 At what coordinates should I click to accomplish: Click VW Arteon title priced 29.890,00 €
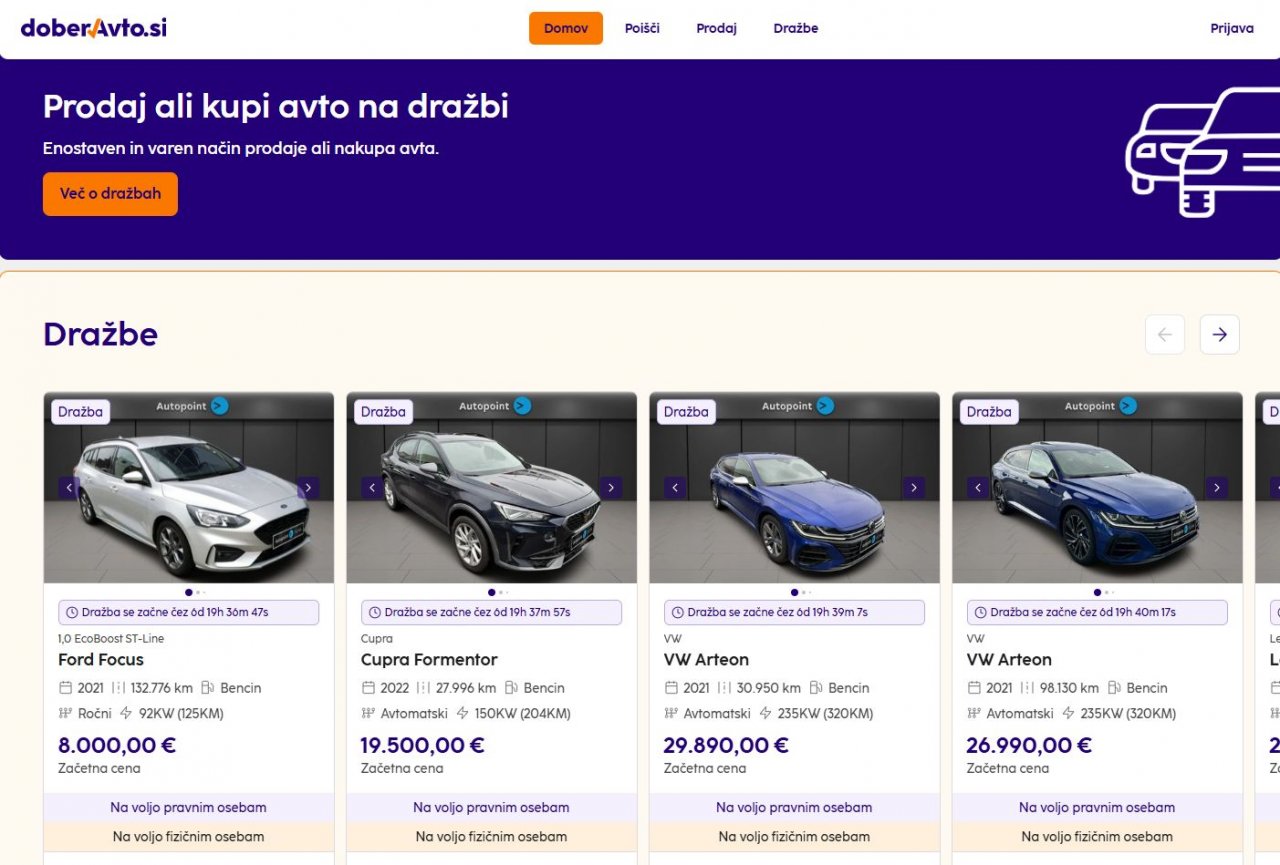706,660
